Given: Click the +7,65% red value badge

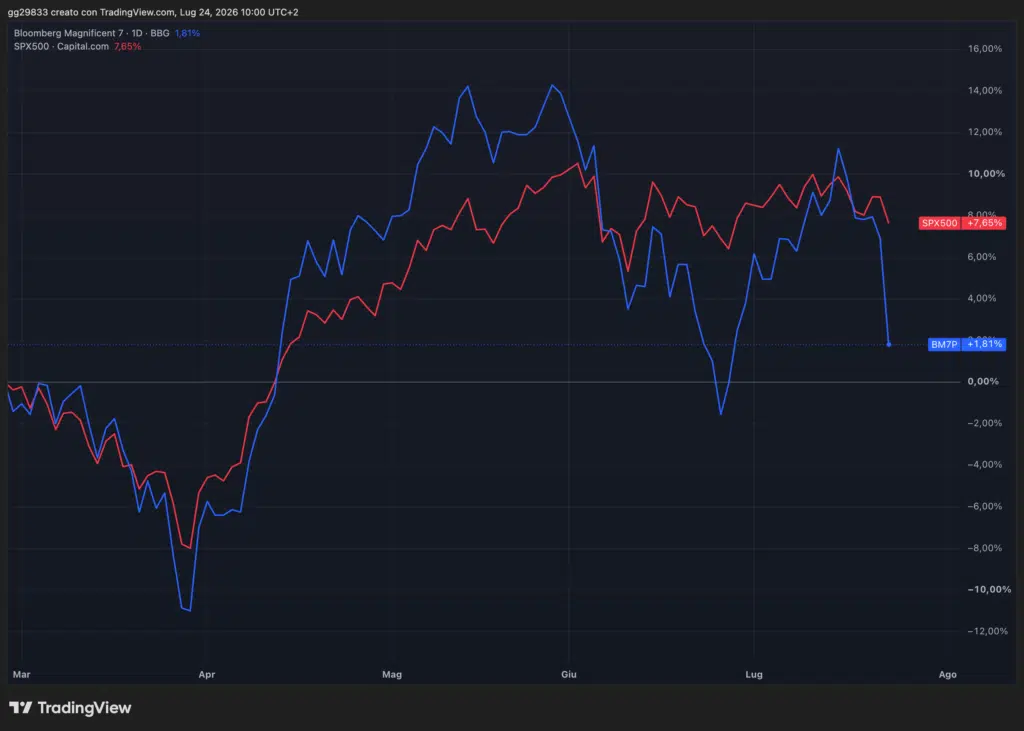Looking at the screenshot, I should [984, 223].
